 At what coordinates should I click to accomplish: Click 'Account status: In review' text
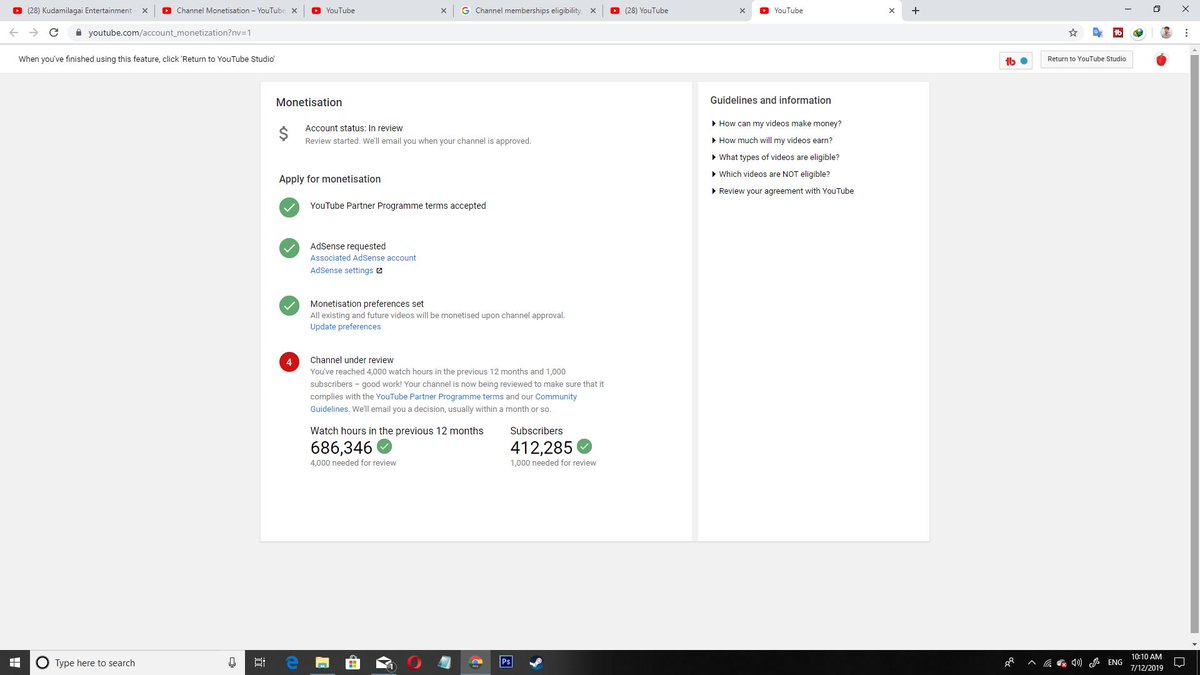pos(354,128)
